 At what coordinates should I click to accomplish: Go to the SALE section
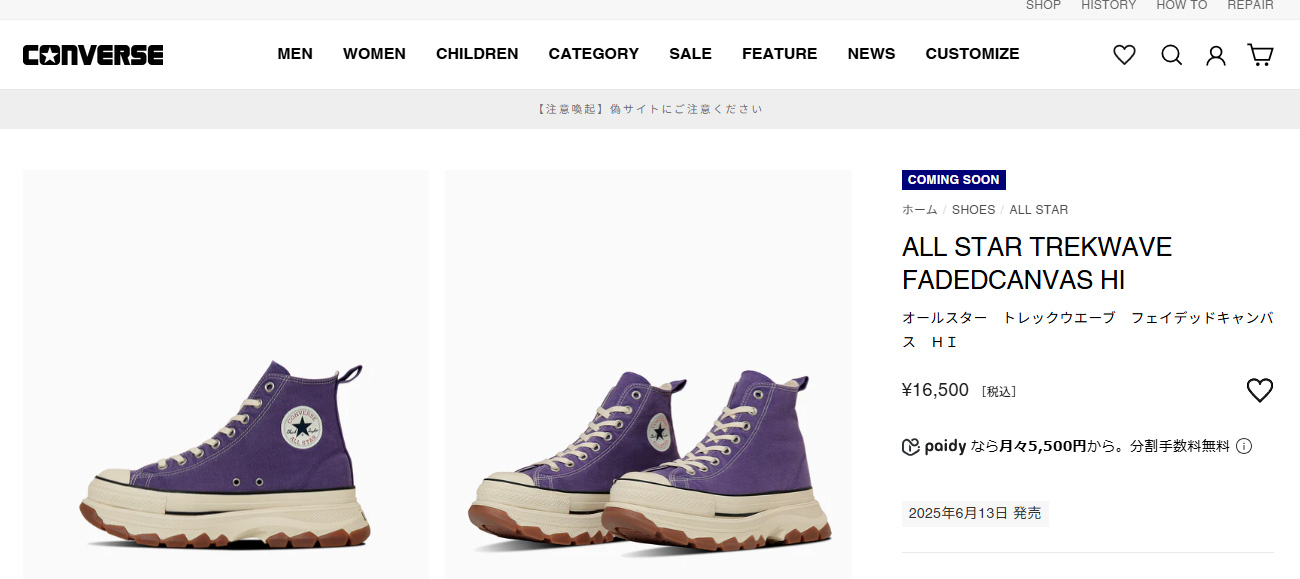tap(690, 54)
